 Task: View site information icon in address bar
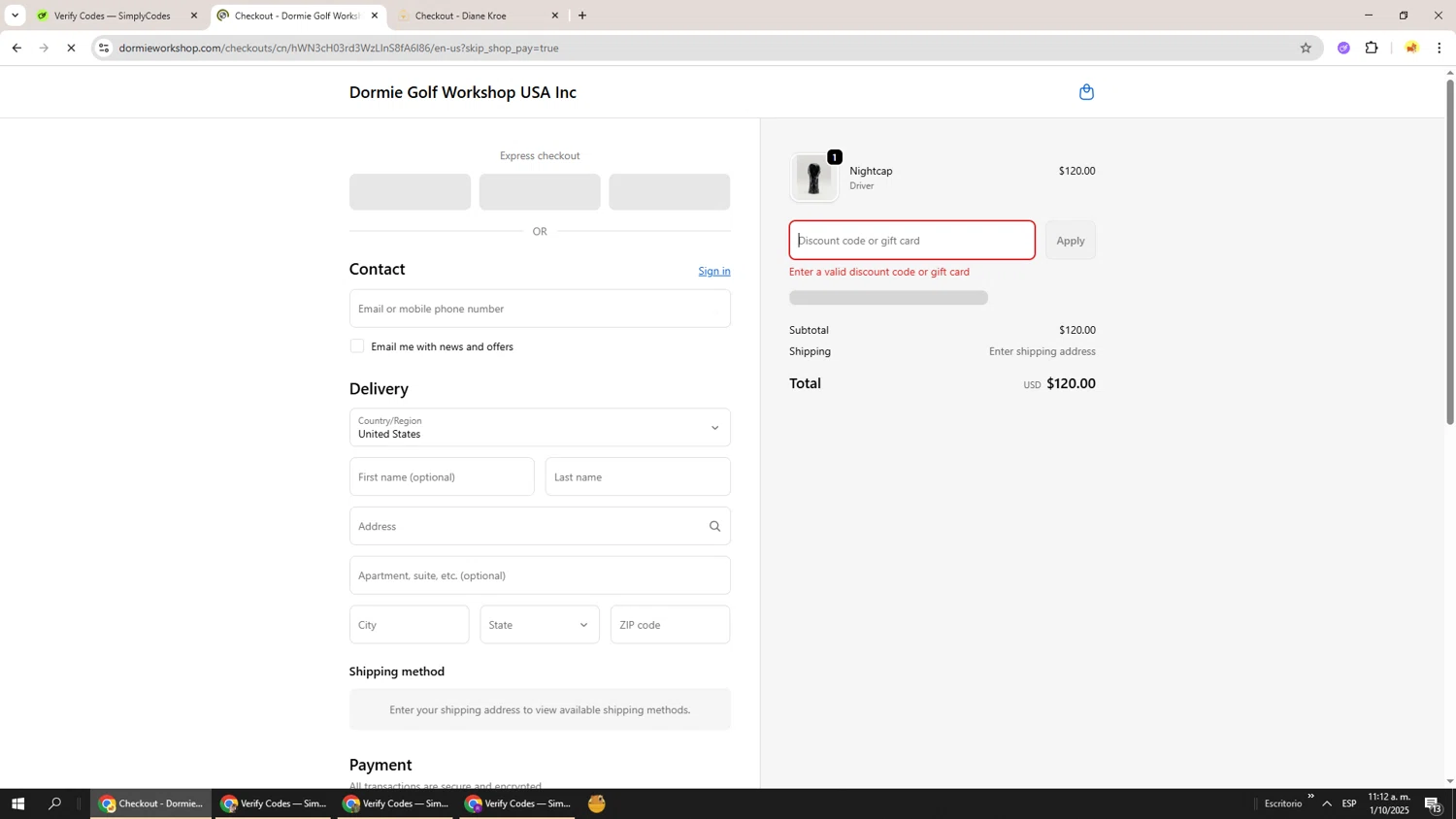tap(104, 48)
